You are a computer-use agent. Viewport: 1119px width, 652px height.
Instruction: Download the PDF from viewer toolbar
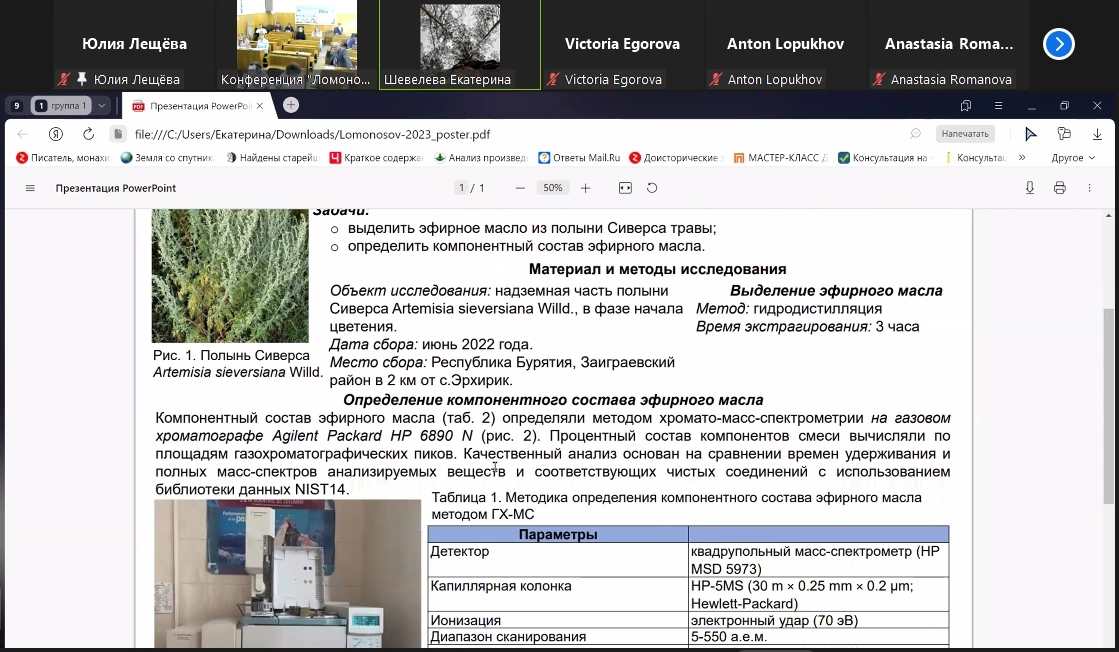[1030, 188]
